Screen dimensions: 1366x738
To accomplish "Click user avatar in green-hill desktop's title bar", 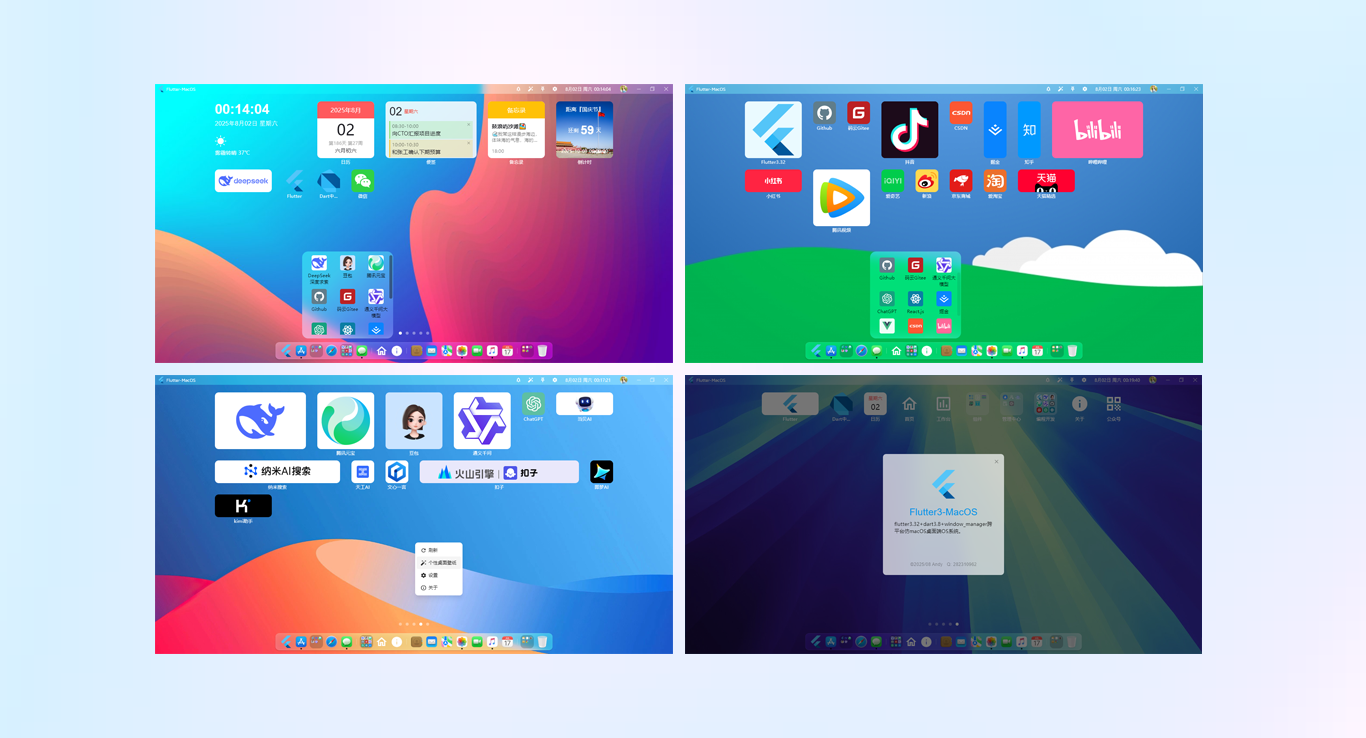I will (1154, 89).
